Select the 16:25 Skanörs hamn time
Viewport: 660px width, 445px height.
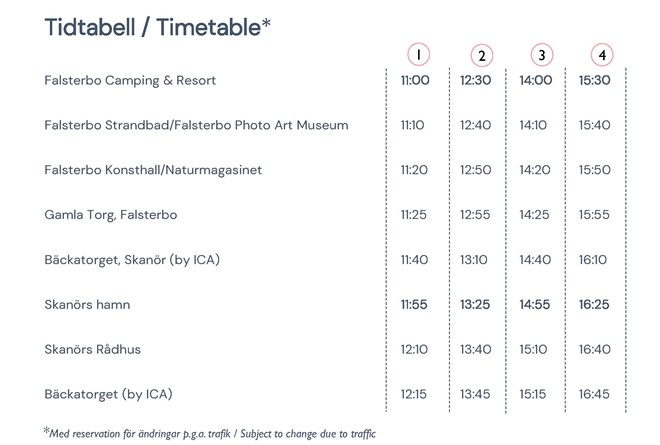[595, 304]
